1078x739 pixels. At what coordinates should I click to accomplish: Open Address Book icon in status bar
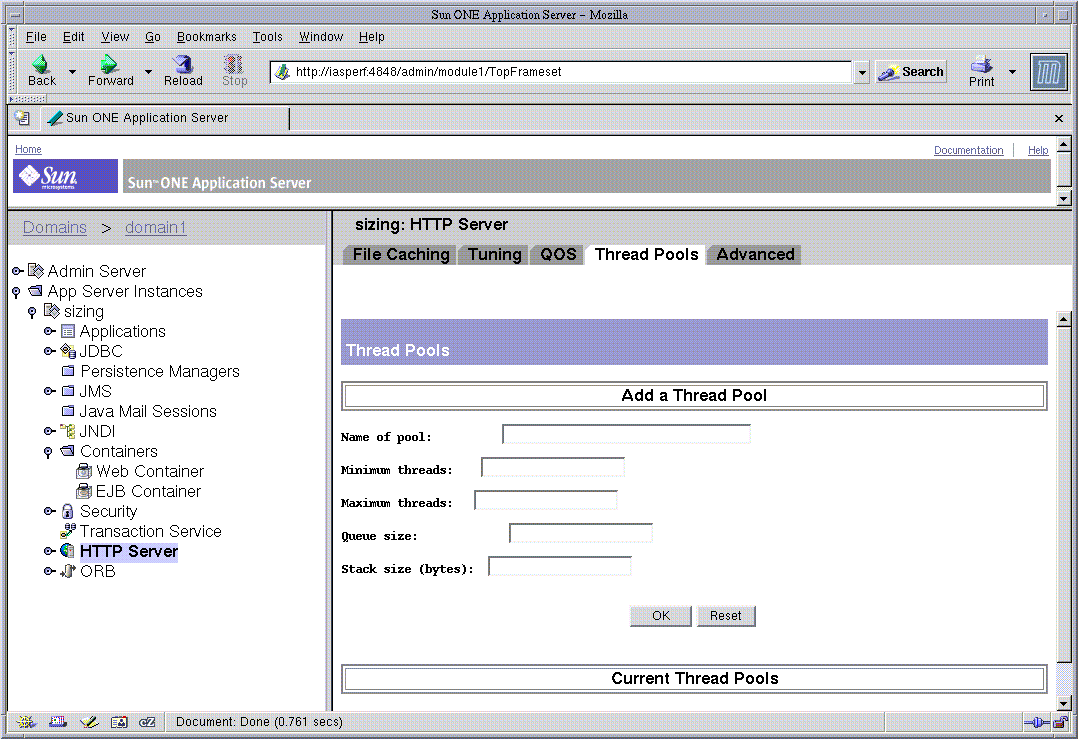(x=119, y=722)
